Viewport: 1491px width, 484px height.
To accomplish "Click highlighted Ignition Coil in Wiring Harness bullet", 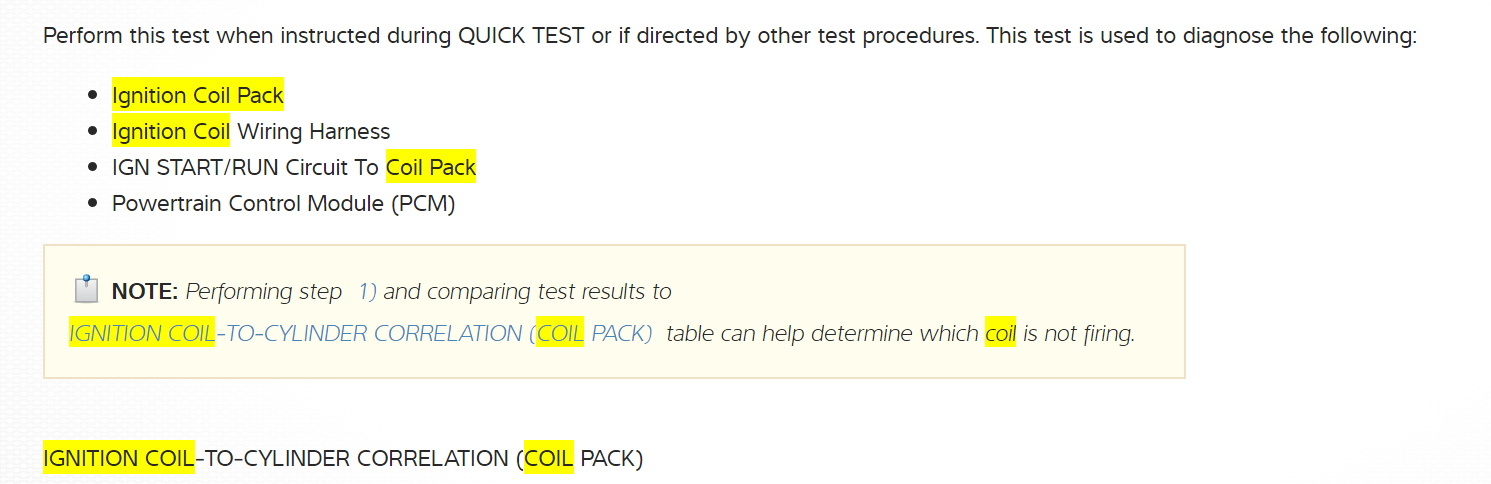I will pyautogui.click(x=170, y=132).
